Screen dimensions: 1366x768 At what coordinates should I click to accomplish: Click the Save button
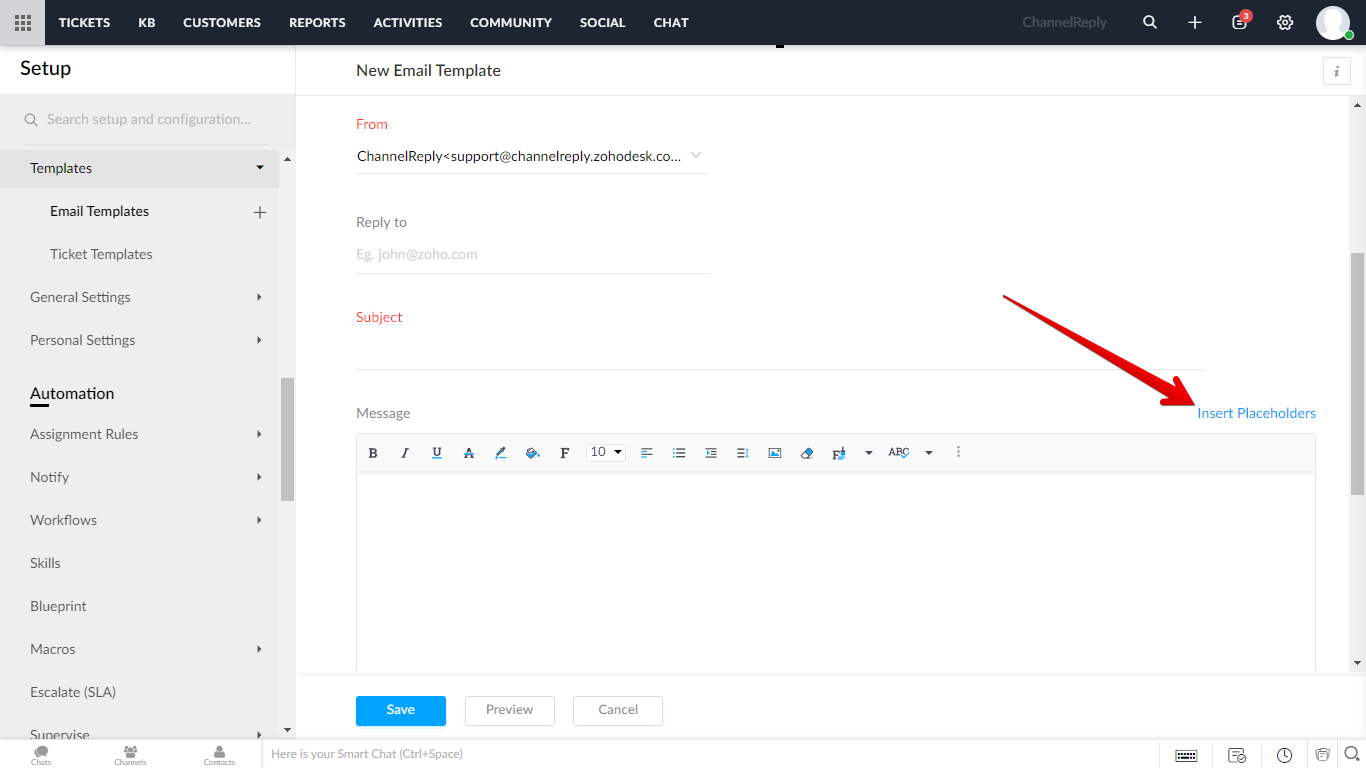click(x=400, y=710)
